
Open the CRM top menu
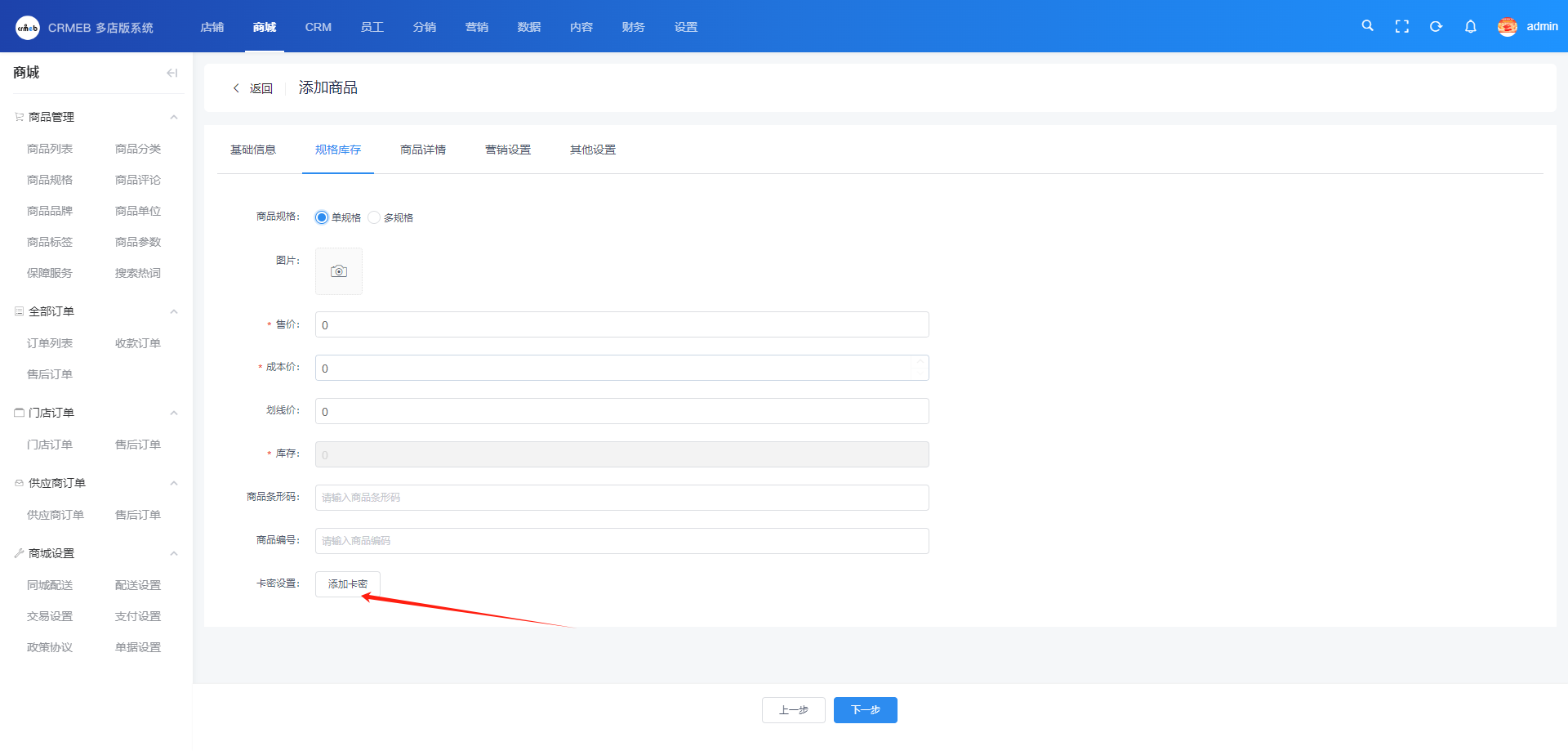pos(318,27)
